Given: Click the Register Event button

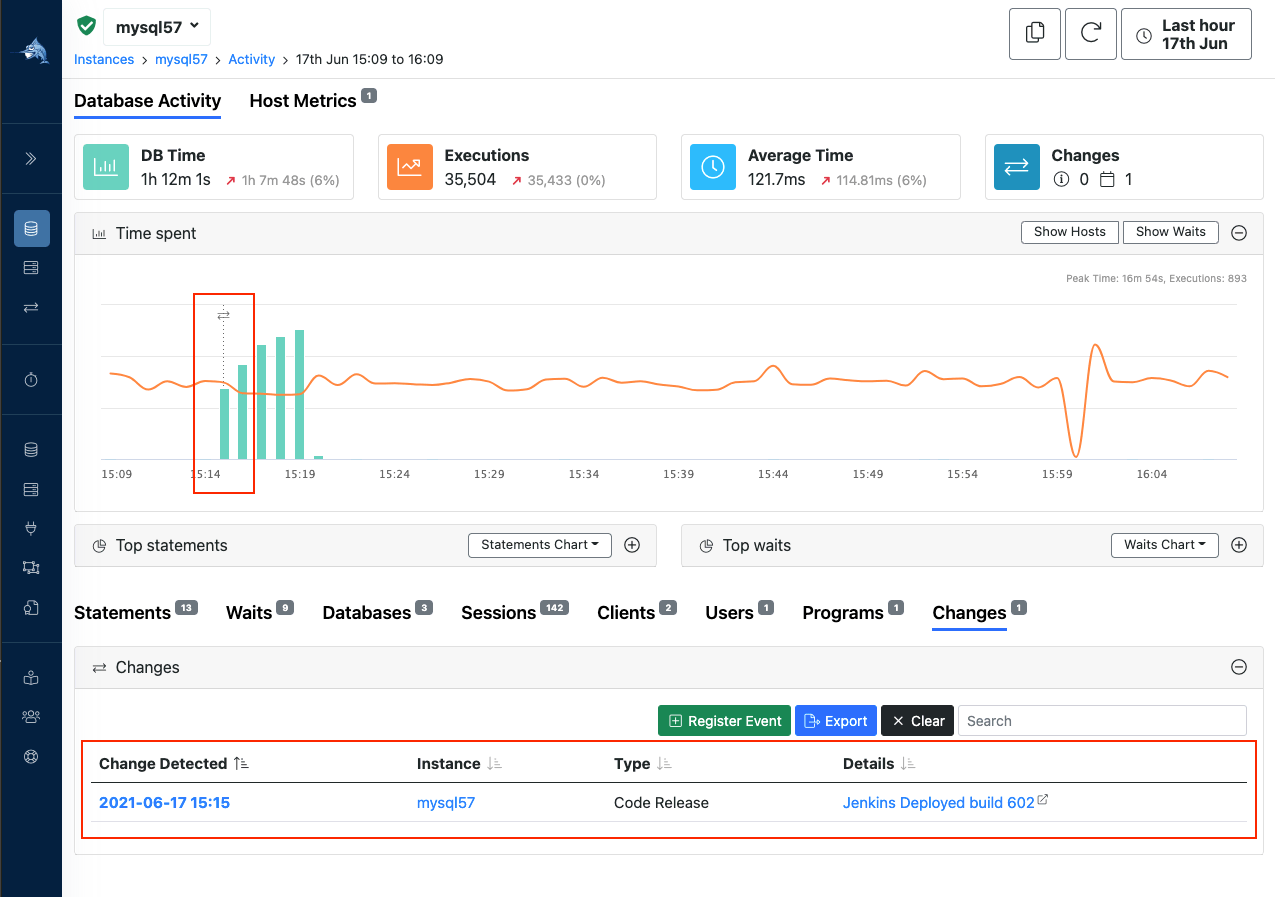Looking at the screenshot, I should click(724, 721).
